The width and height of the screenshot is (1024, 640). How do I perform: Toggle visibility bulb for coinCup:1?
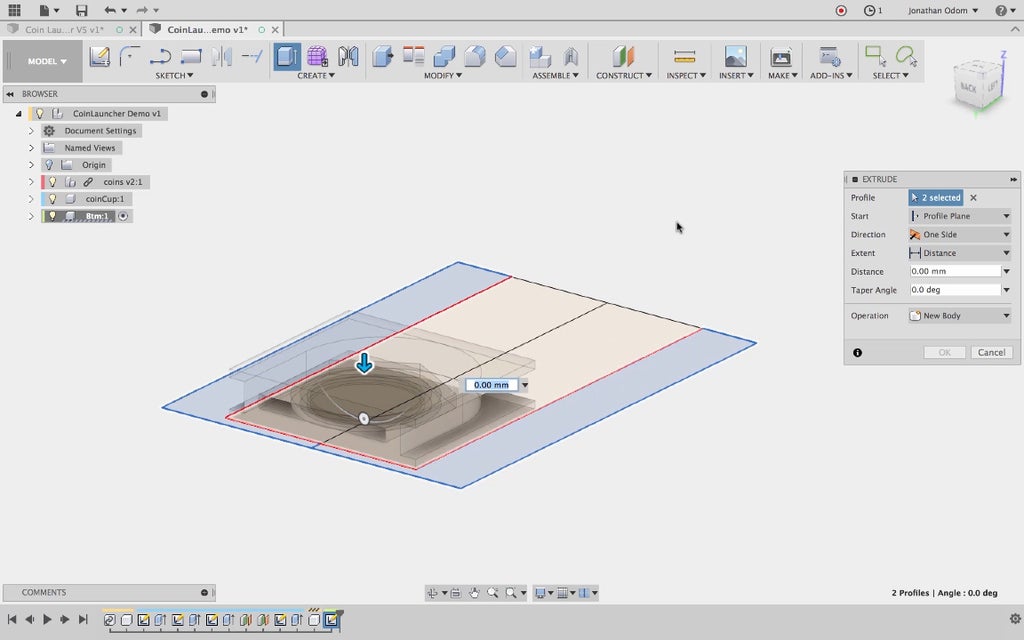(53, 199)
